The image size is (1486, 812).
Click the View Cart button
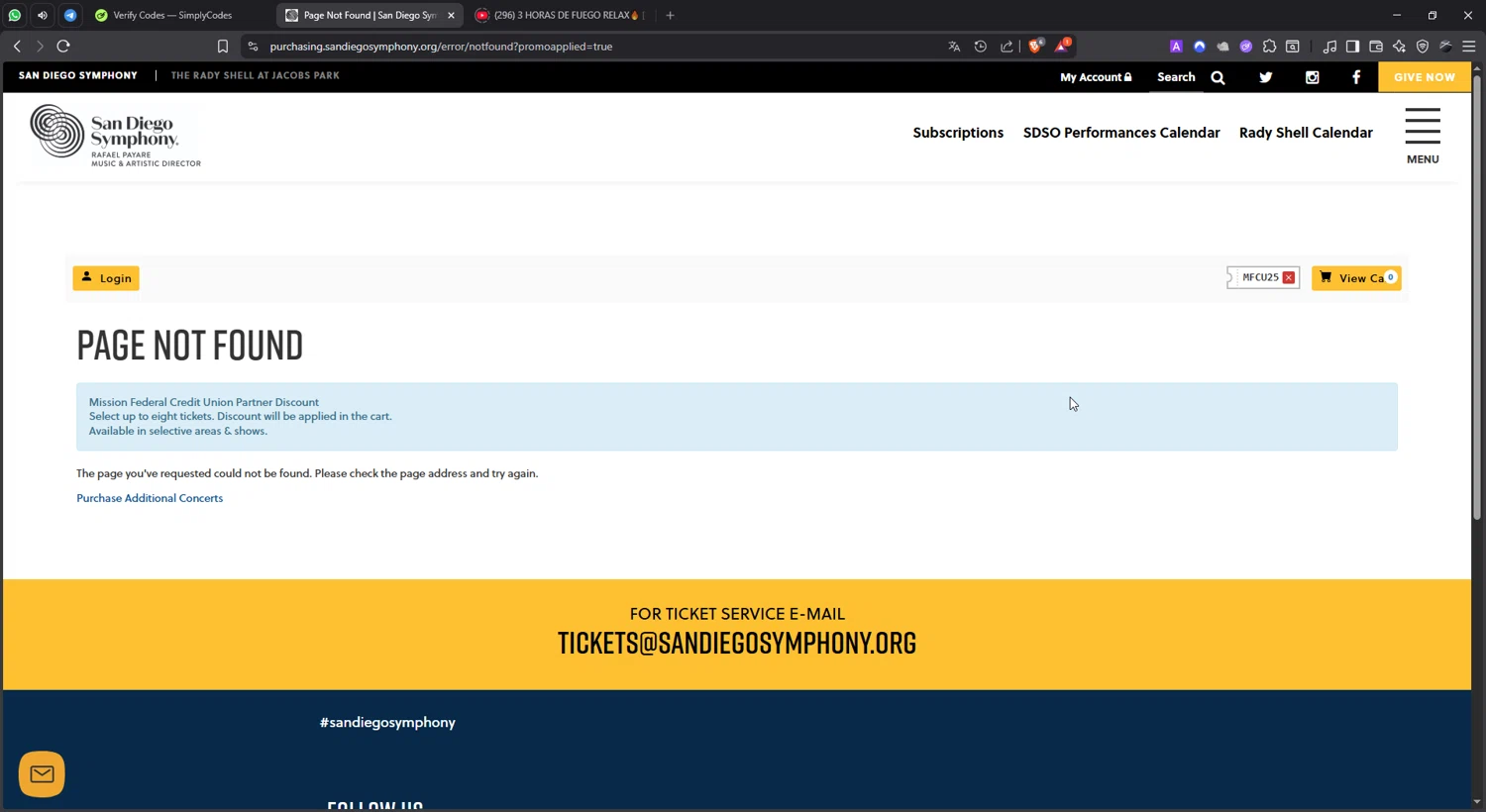(1356, 278)
